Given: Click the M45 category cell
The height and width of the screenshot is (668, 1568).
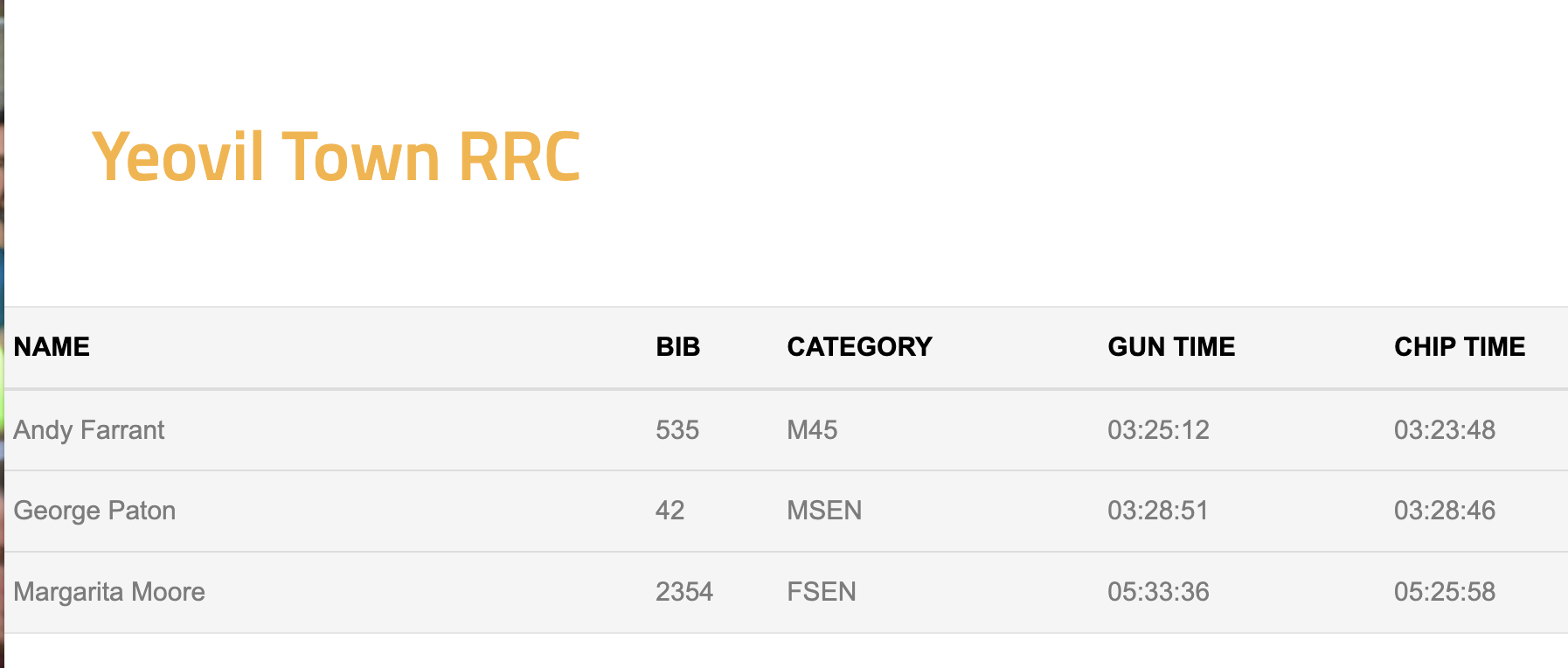Looking at the screenshot, I should click(812, 430).
